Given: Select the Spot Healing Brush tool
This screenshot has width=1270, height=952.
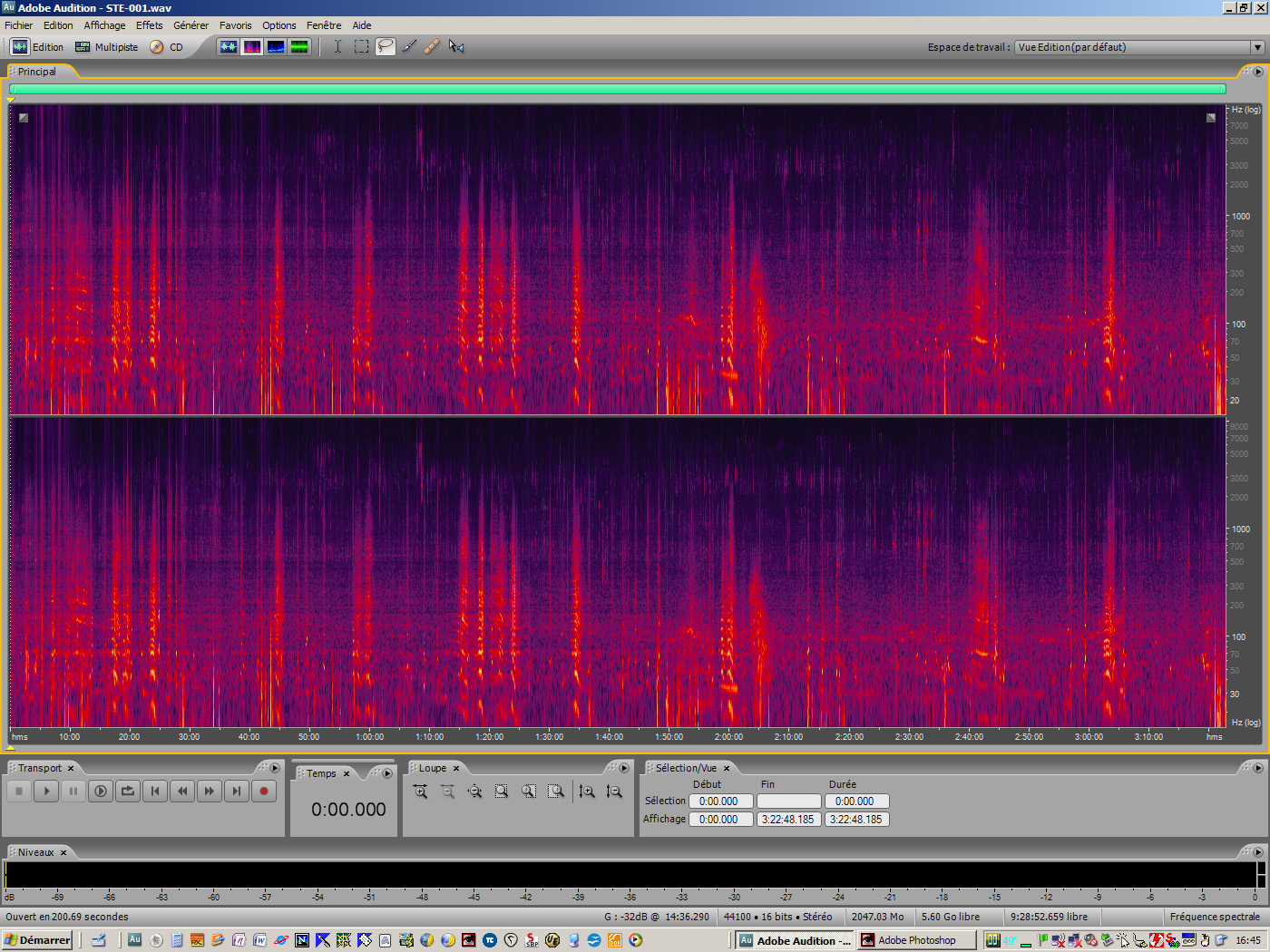Looking at the screenshot, I should 432,46.
